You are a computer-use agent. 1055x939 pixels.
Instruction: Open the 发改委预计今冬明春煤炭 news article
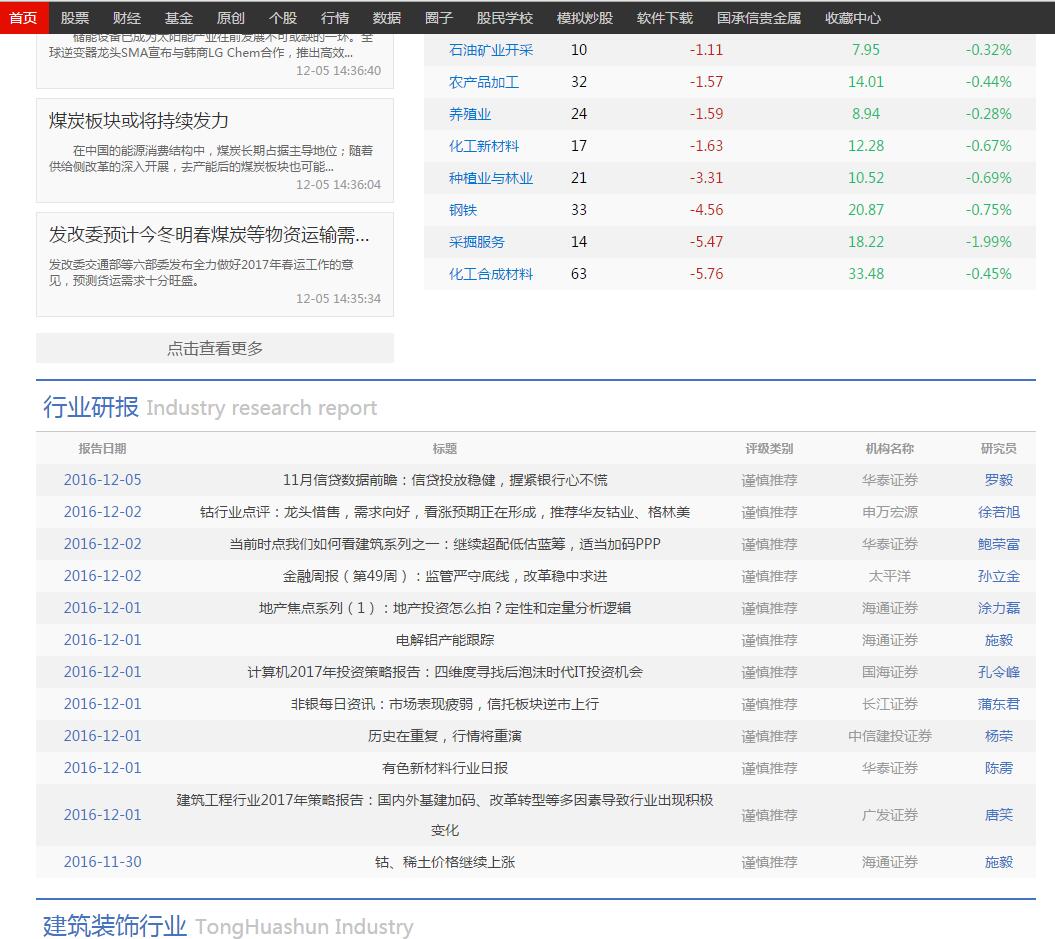coord(209,235)
